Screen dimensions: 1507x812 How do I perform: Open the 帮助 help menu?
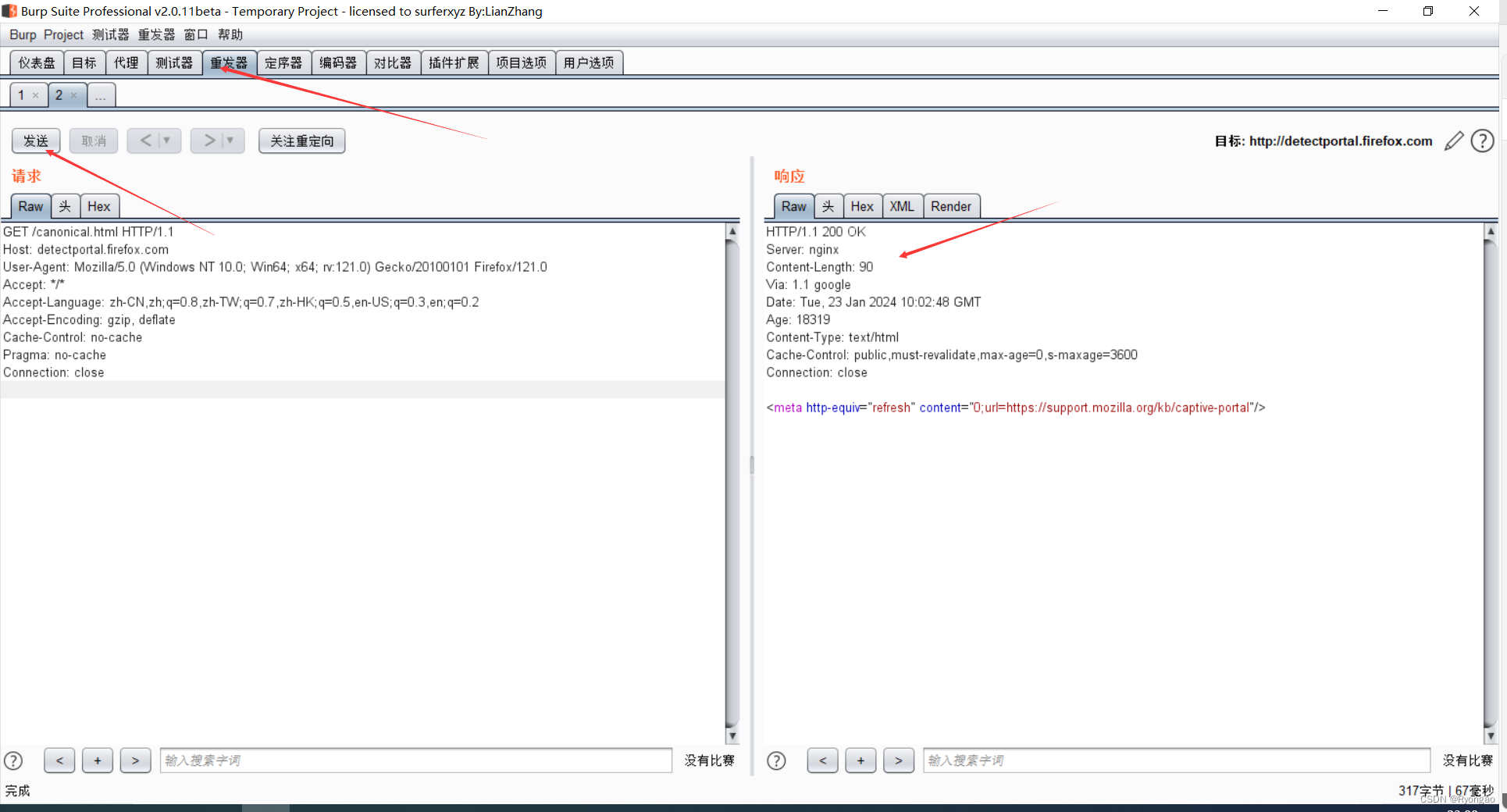coord(230,35)
